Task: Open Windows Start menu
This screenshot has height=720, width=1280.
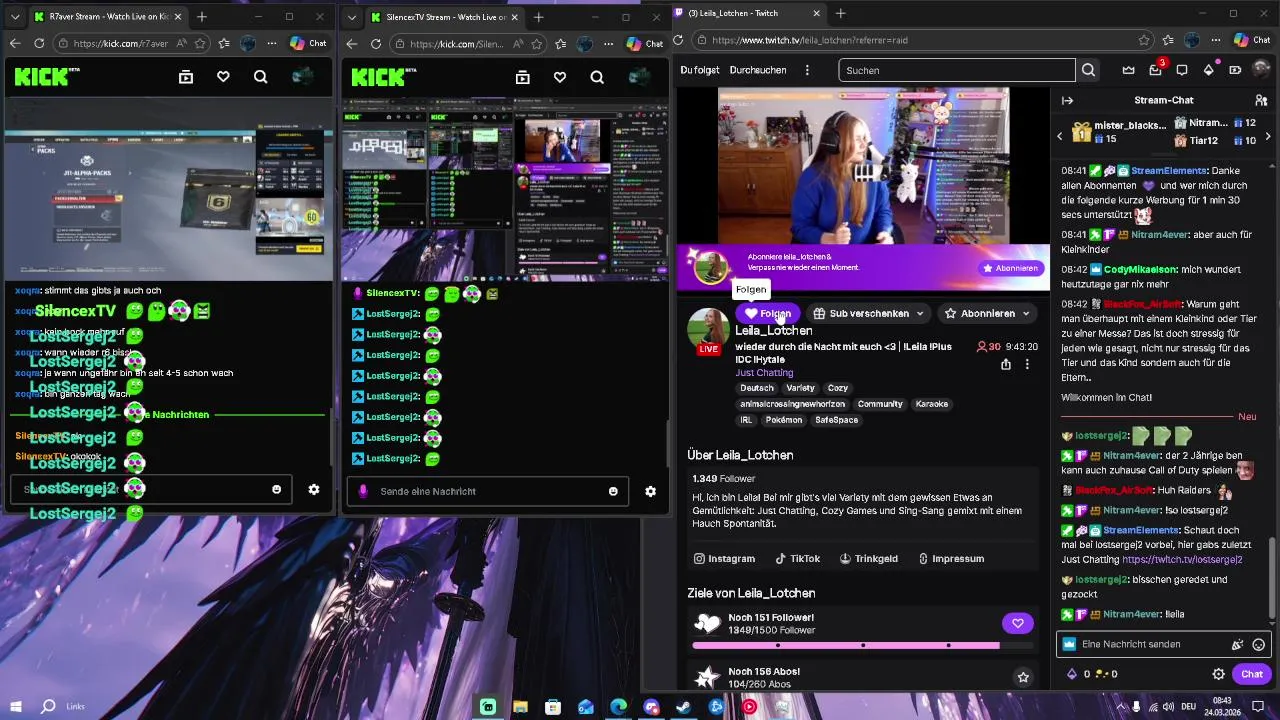Action: 15,707
